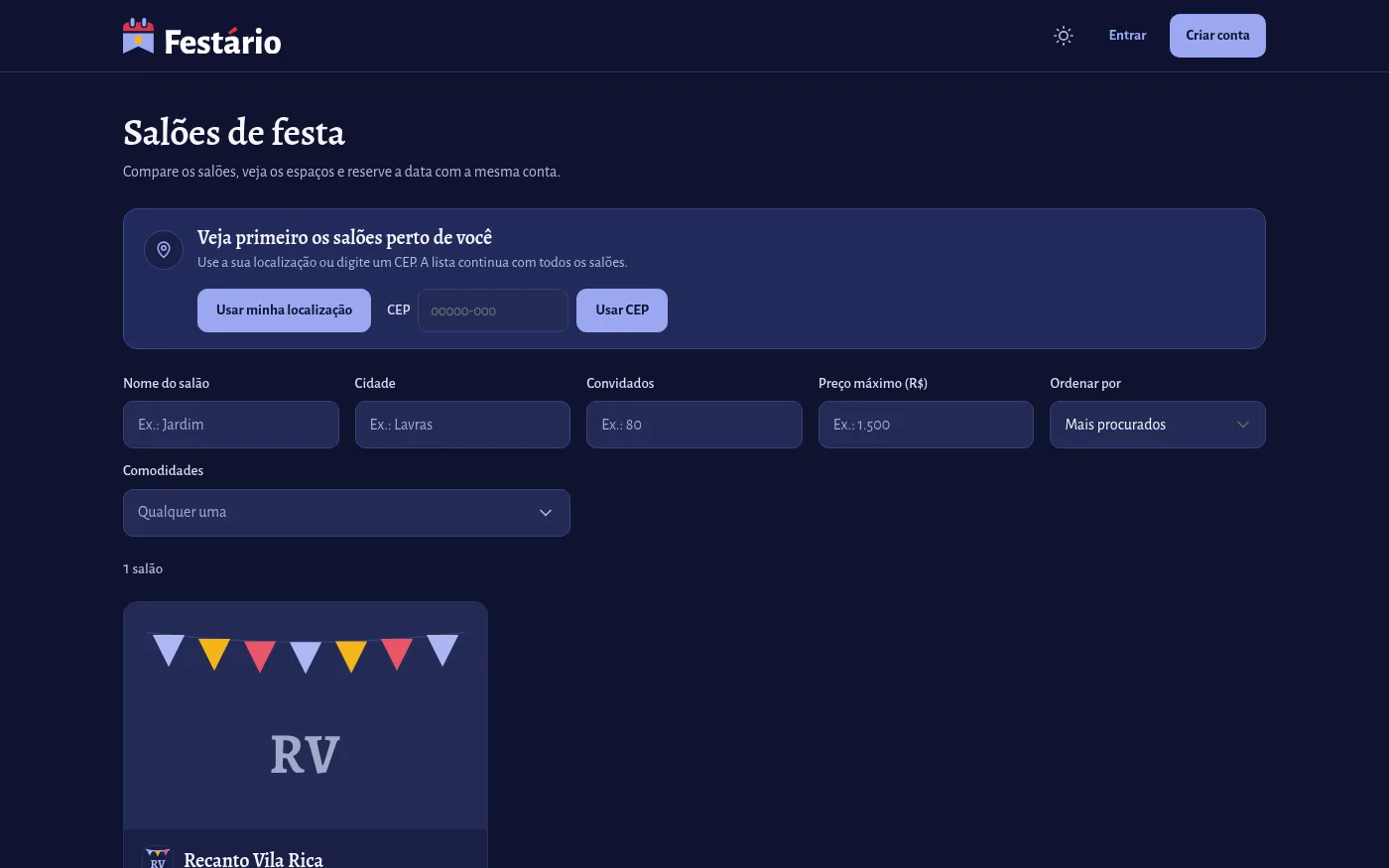This screenshot has height=868, width=1389.
Task: Click the Recanto Vila Rica title
Action: coord(253,859)
